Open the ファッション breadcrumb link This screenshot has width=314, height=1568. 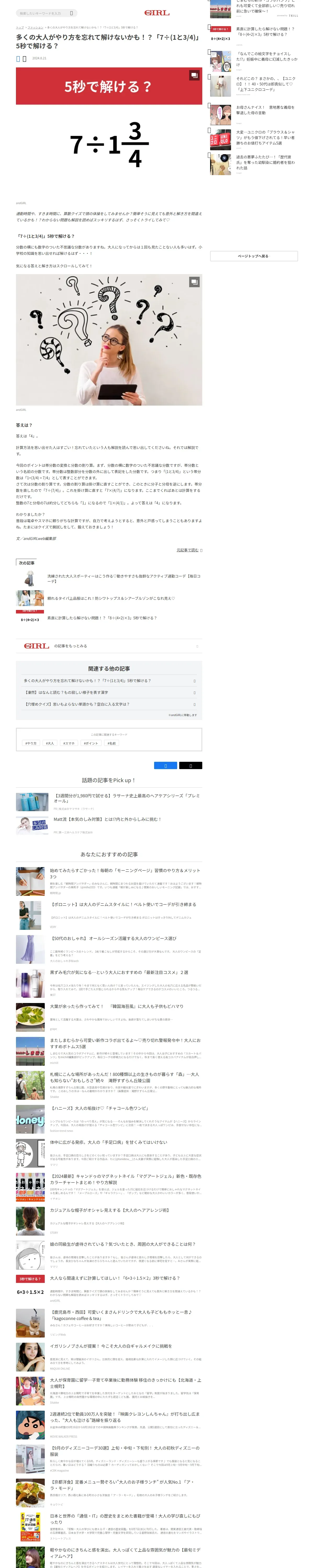(35, 27)
